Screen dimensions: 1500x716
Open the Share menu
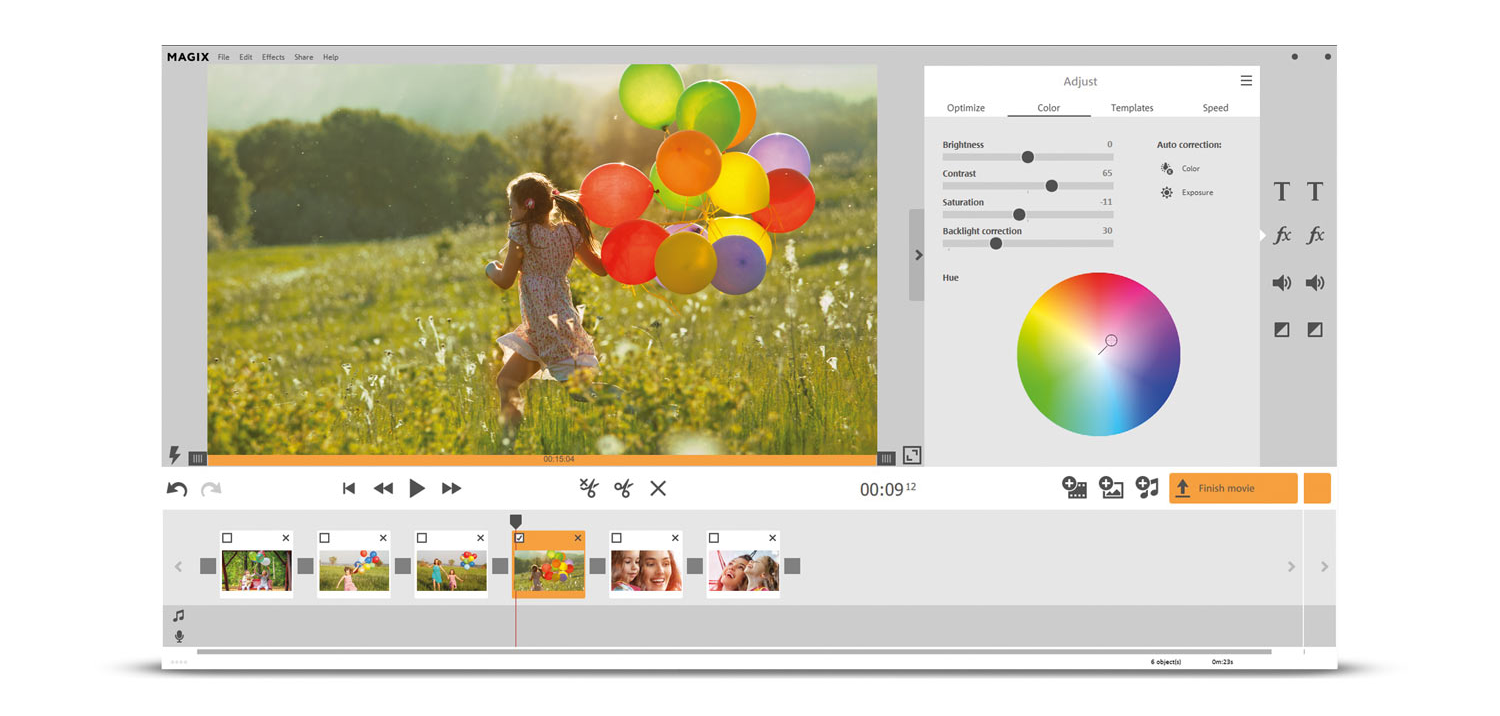pyautogui.click(x=304, y=57)
